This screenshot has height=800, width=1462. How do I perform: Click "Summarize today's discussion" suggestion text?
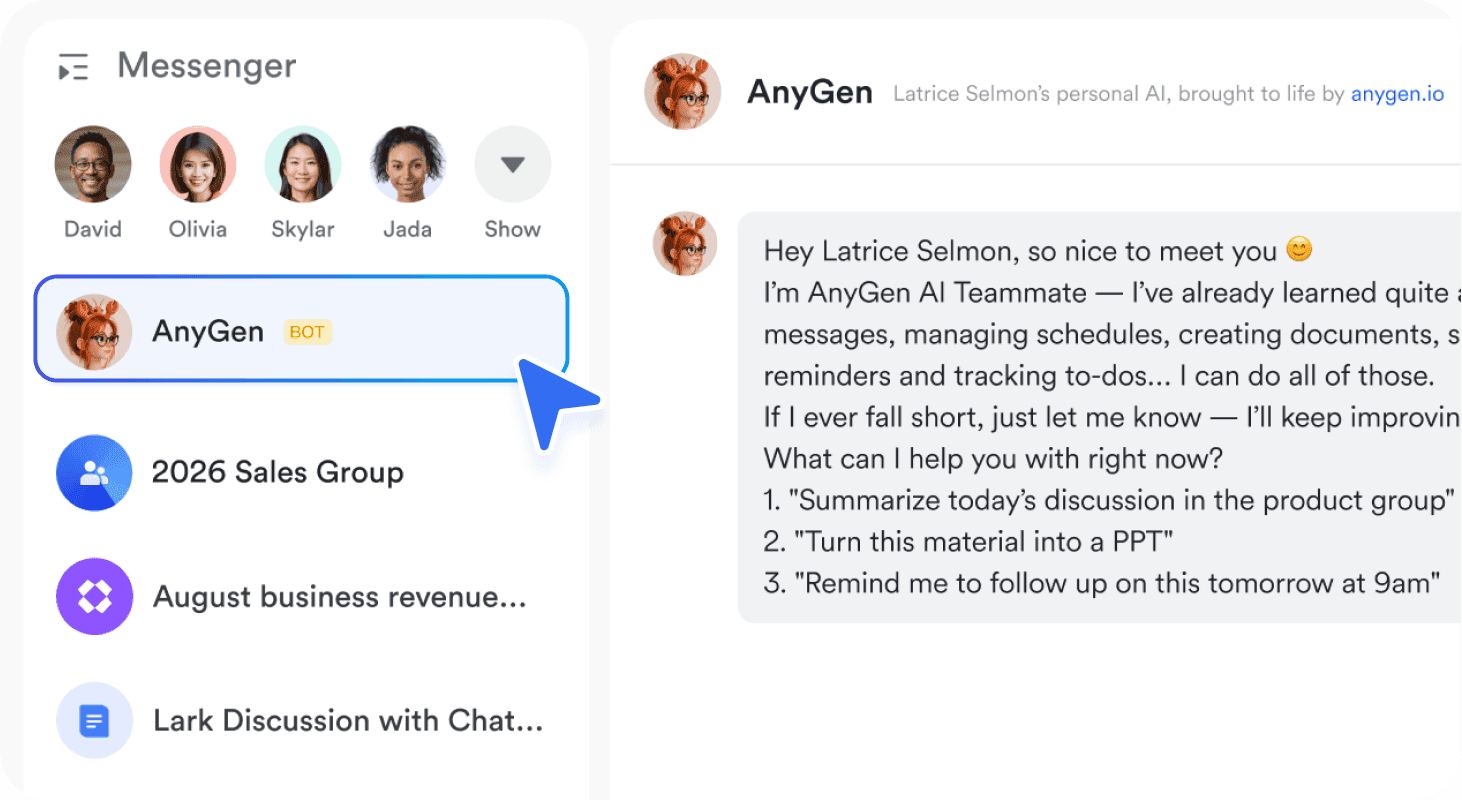click(1108, 500)
